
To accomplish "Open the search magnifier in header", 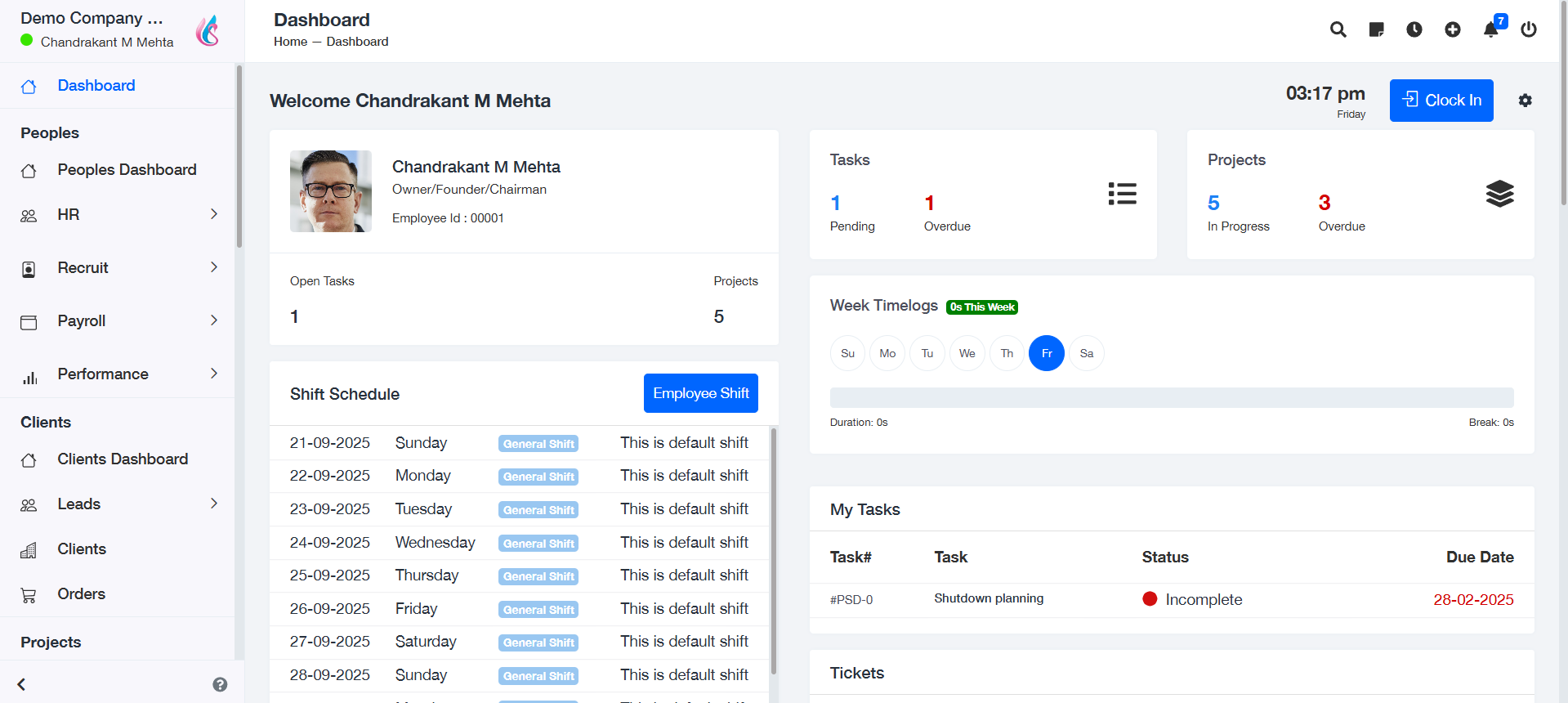I will [x=1338, y=29].
